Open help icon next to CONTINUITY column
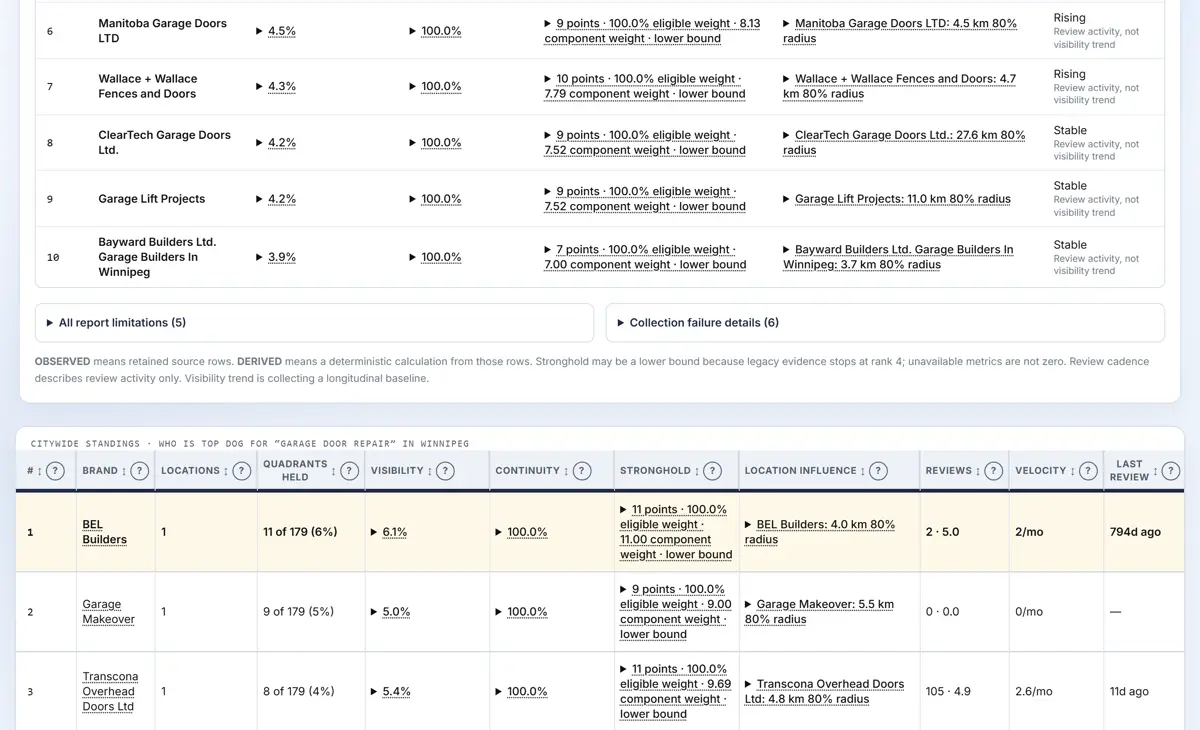Viewport: 1200px width, 730px height. 582,471
